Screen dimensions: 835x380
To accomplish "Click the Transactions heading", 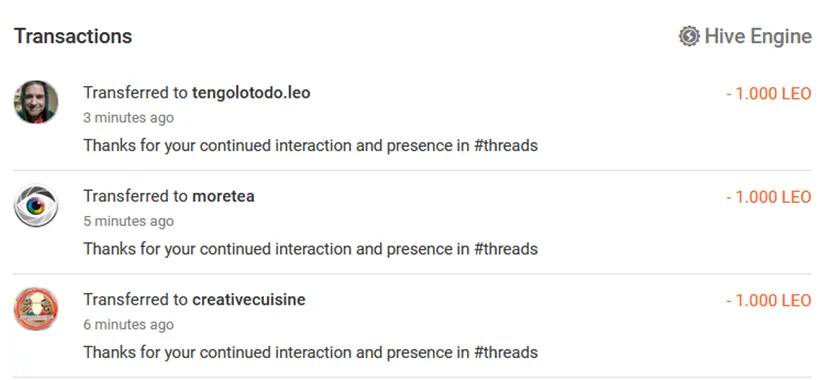I will pos(73,36).
